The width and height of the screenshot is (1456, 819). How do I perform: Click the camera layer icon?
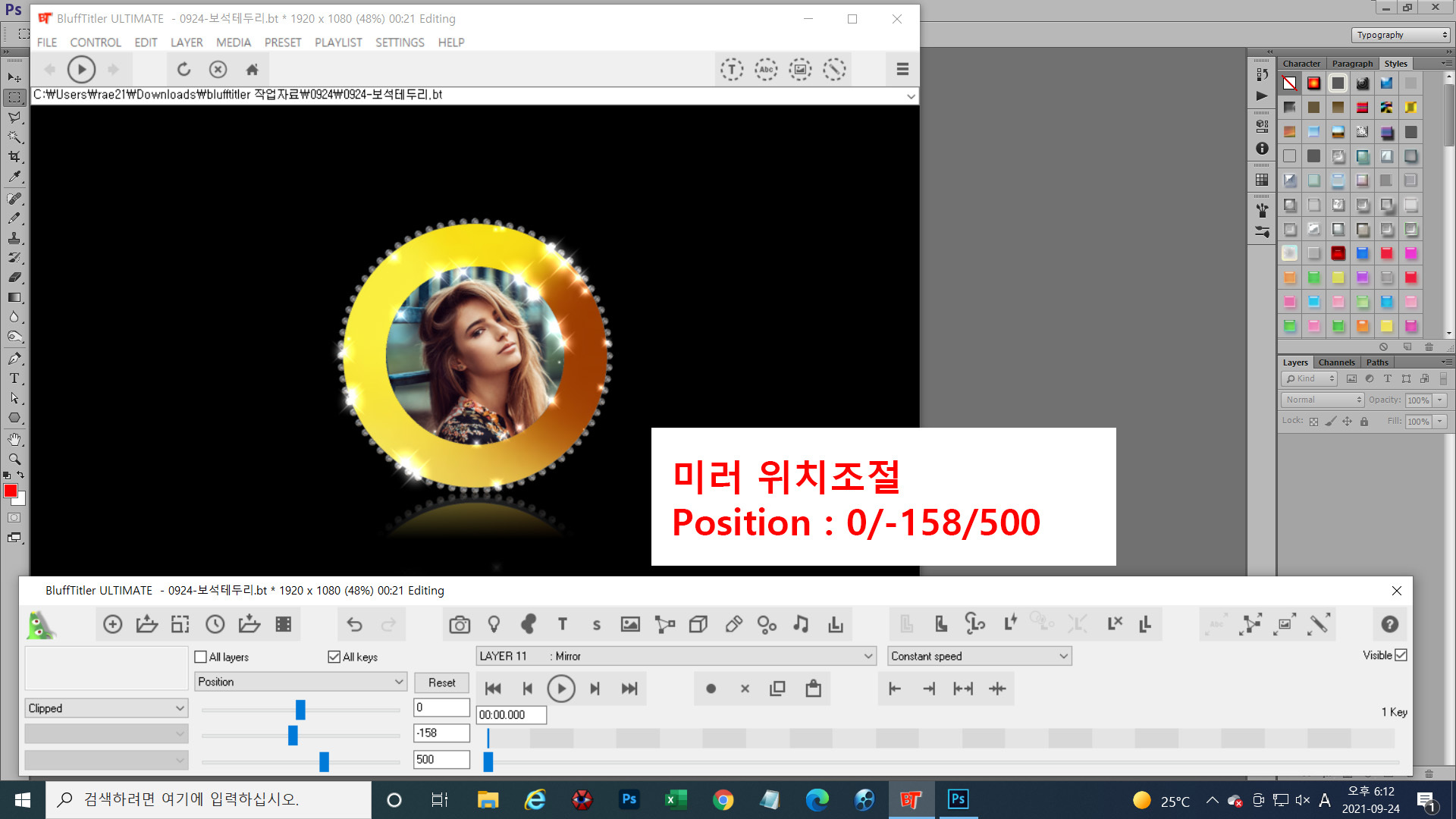click(x=459, y=624)
